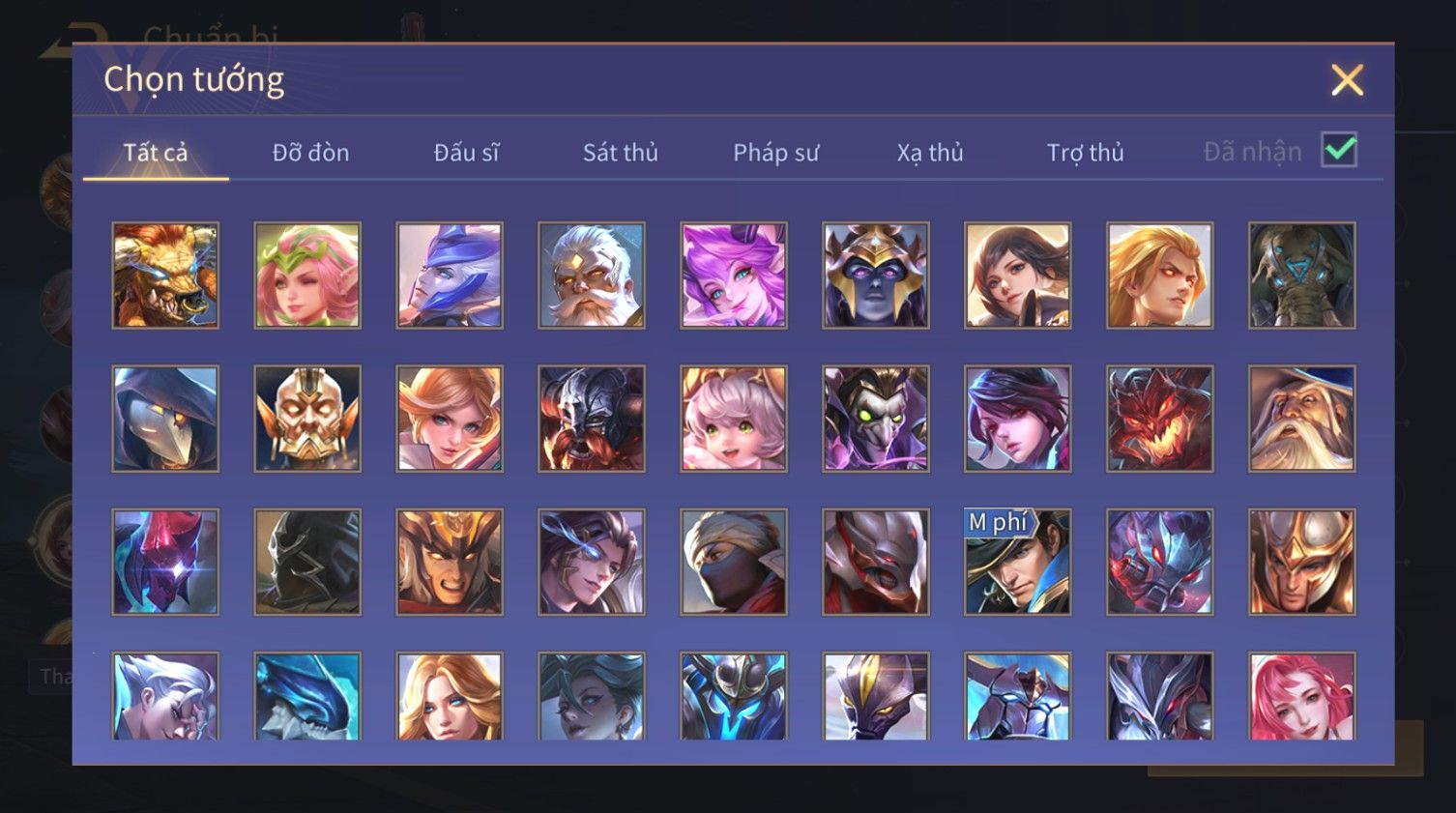
Task: Pick the pink-haired woman in bottom row
Action: click(x=1302, y=696)
